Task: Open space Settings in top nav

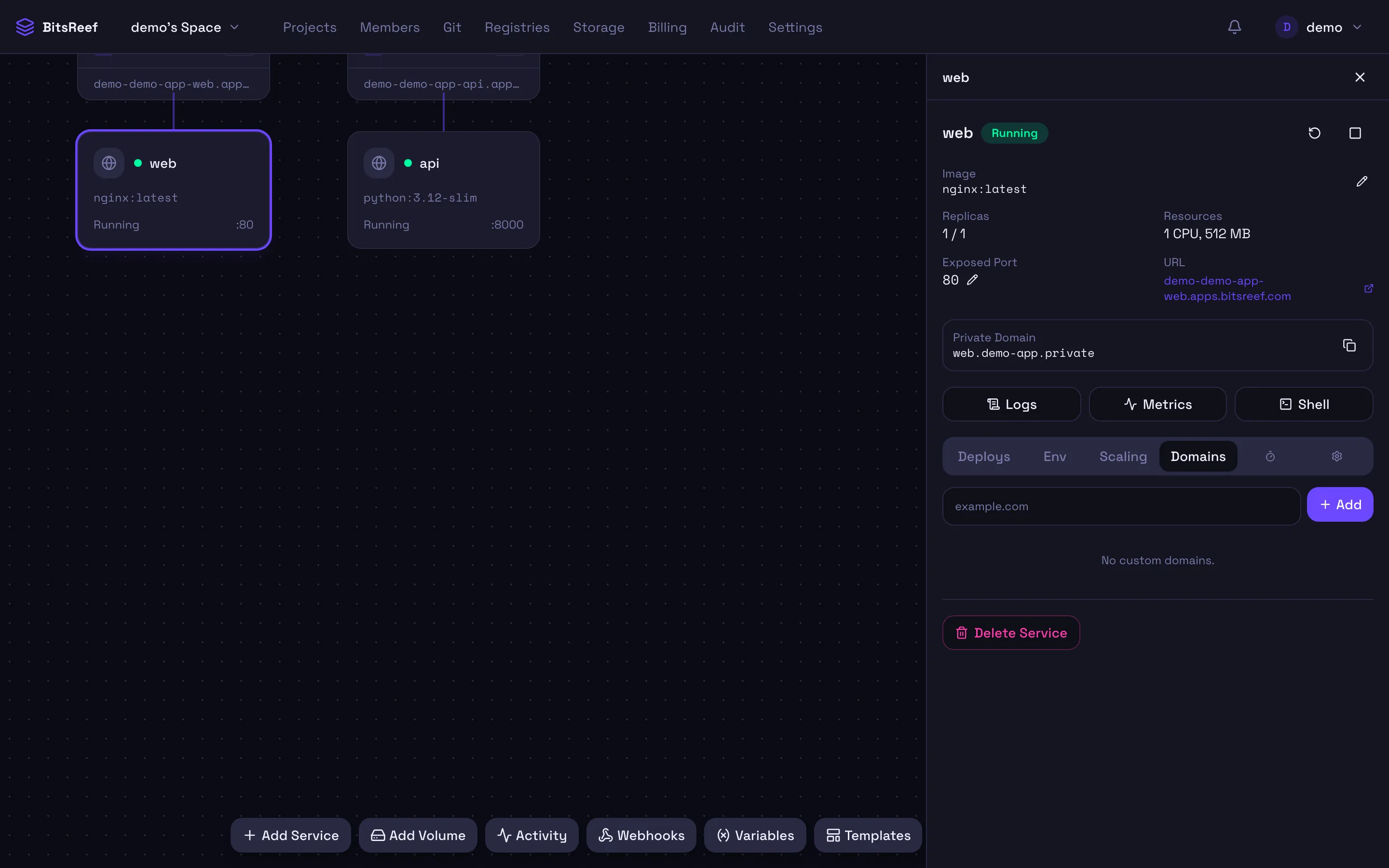Action: pyautogui.click(x=795, y=27)
